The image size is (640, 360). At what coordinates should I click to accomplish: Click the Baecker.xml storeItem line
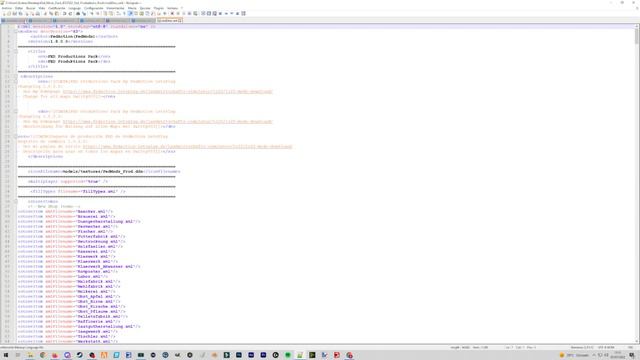pyautogui.click(x=65, y=211)
